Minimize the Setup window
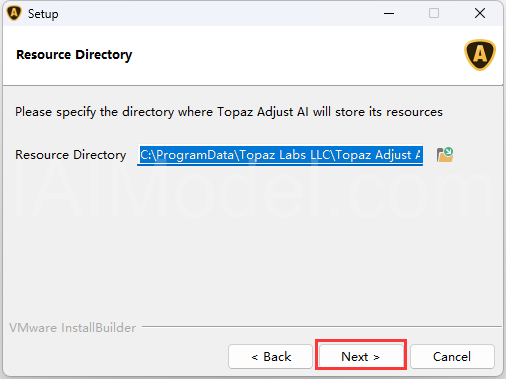 pyautogui.click(x=389, y=13)
